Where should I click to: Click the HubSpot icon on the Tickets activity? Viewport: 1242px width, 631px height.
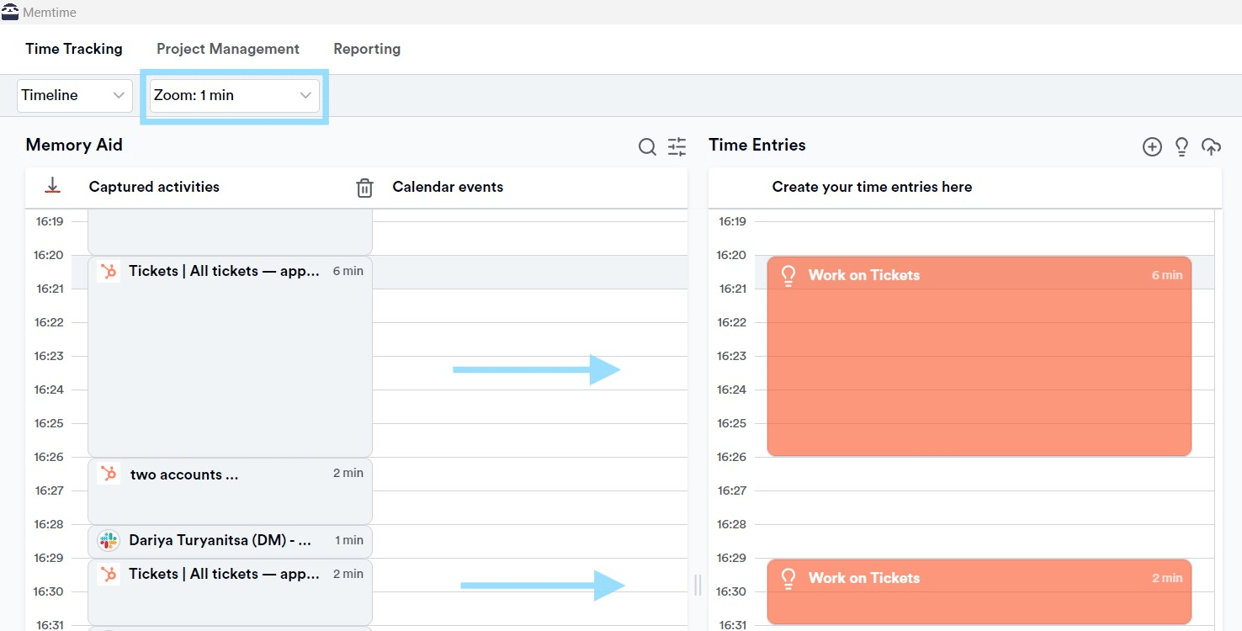(107, 271)
